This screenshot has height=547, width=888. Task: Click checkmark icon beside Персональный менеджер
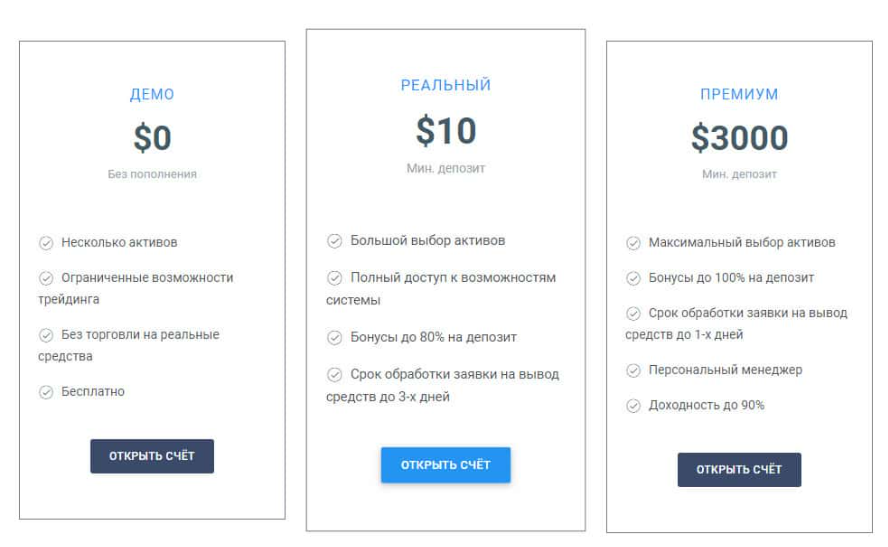pos(633,370)
